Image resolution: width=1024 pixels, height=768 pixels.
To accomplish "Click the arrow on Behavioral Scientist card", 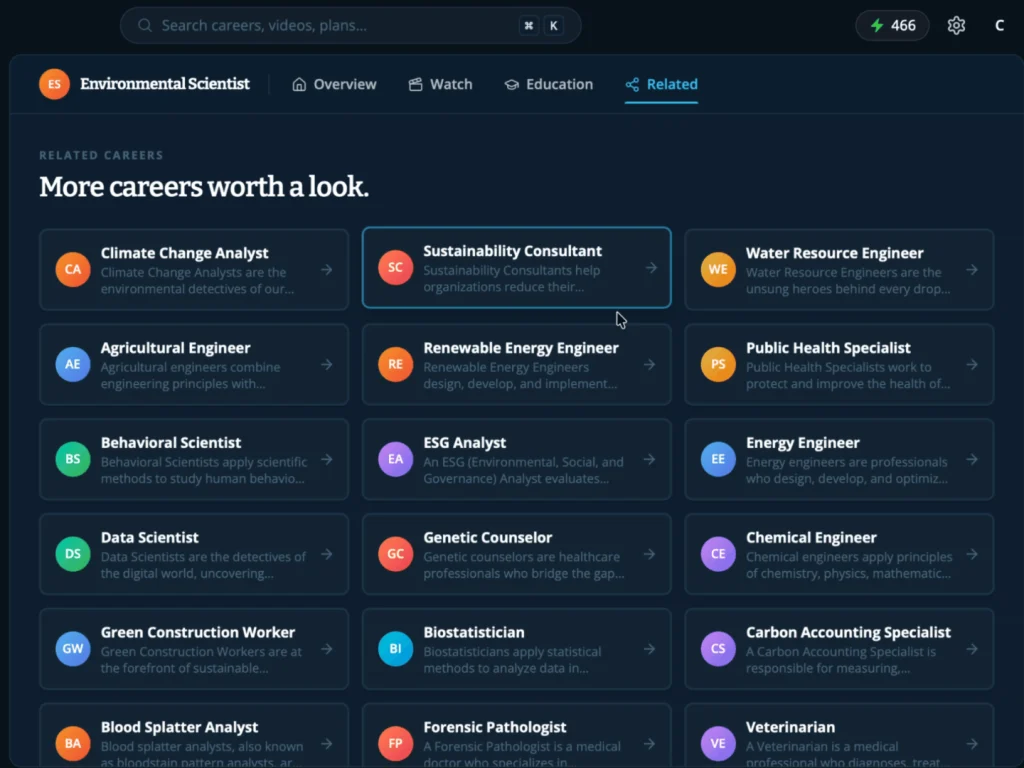I will tap(327, 459).
